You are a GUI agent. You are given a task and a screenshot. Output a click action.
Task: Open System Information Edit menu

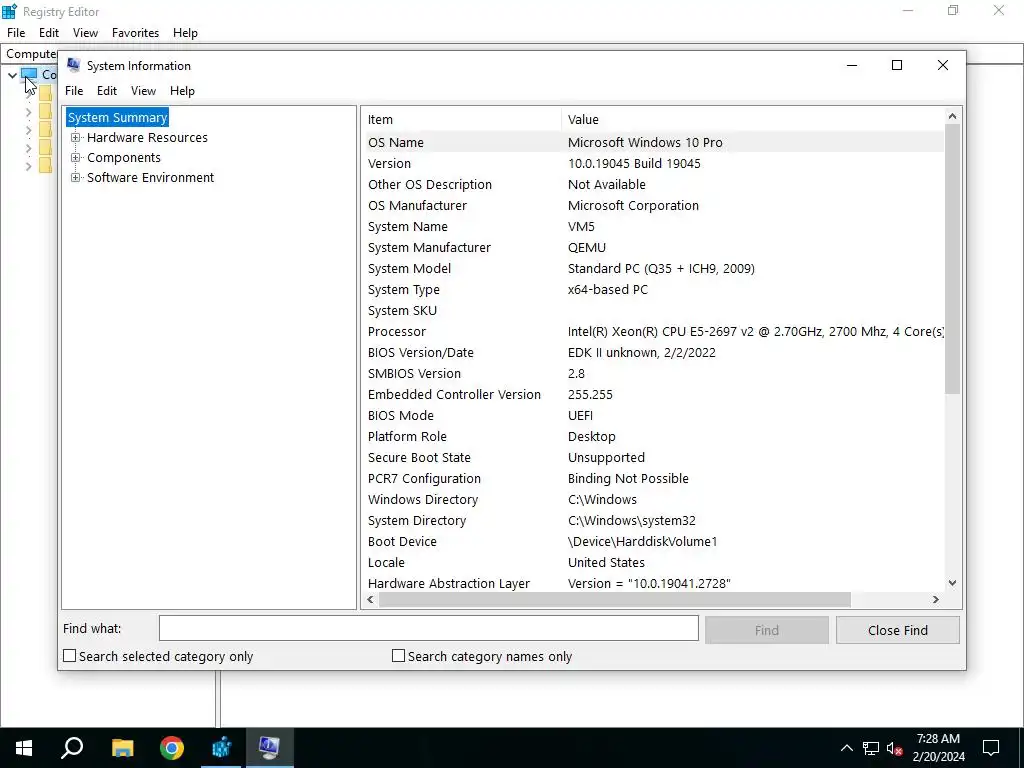pyautogui.click(x=107, y=91)
